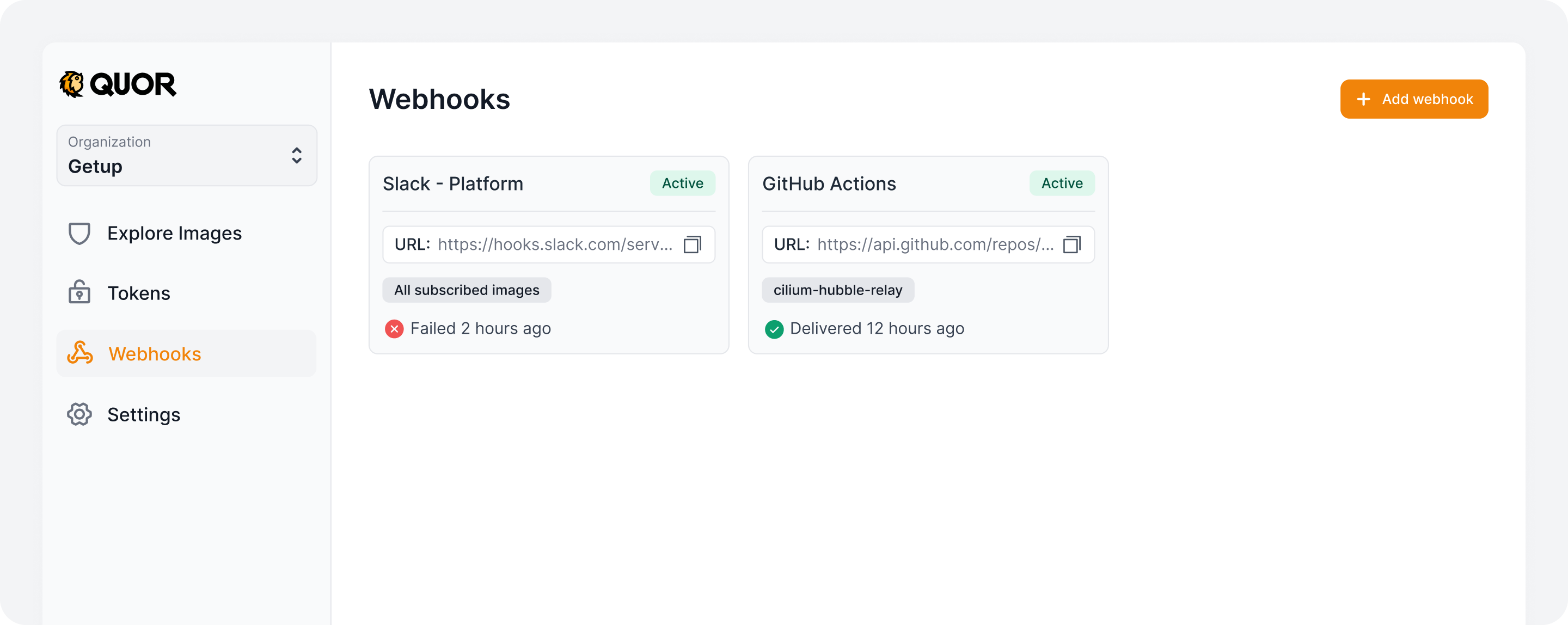Click the api.github.com URL field
This screenshot has width=1568, height=625.
click(x=928, y=244)
